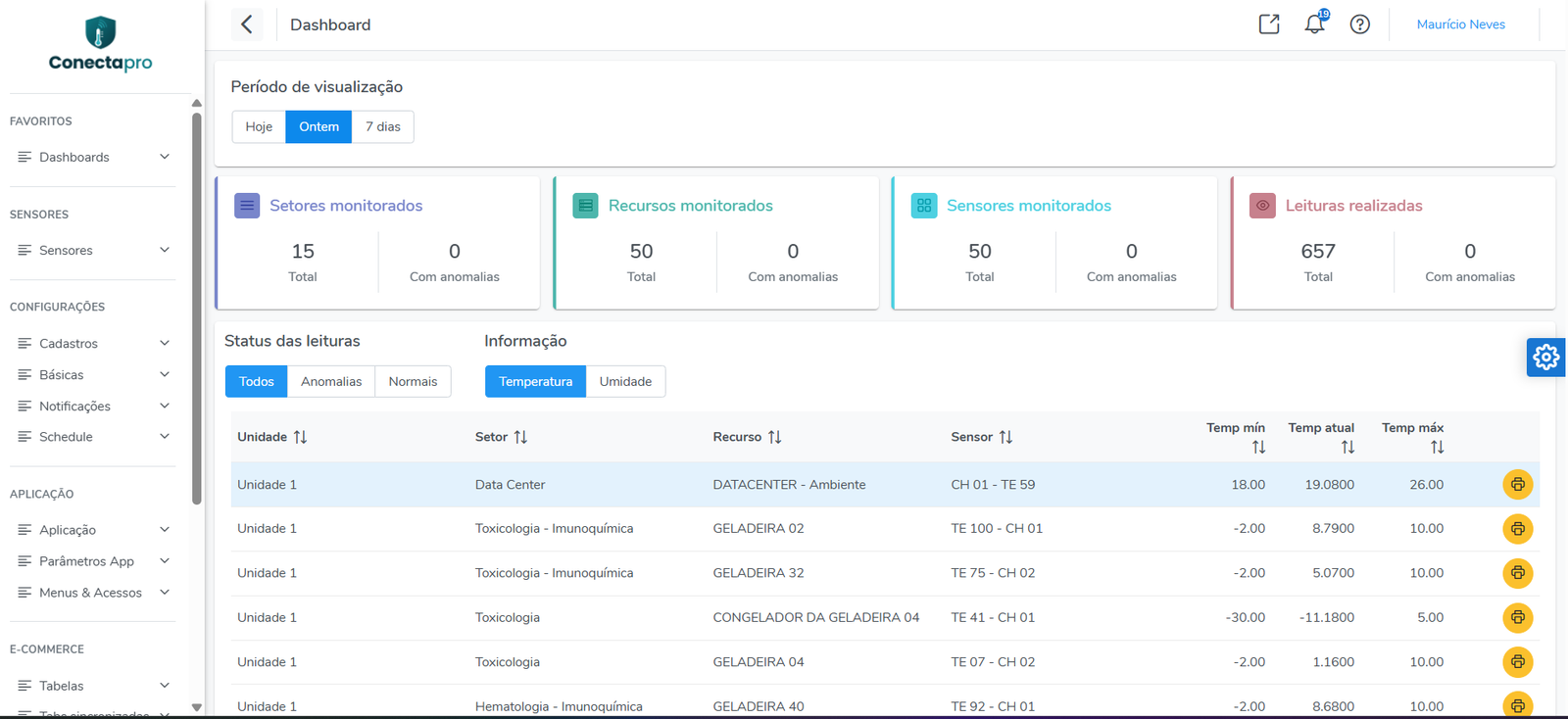Image resolution: width=1568 pixels, height=719 pixels.
Task: Switch information to Temperatura
Action: coord(535,381)
